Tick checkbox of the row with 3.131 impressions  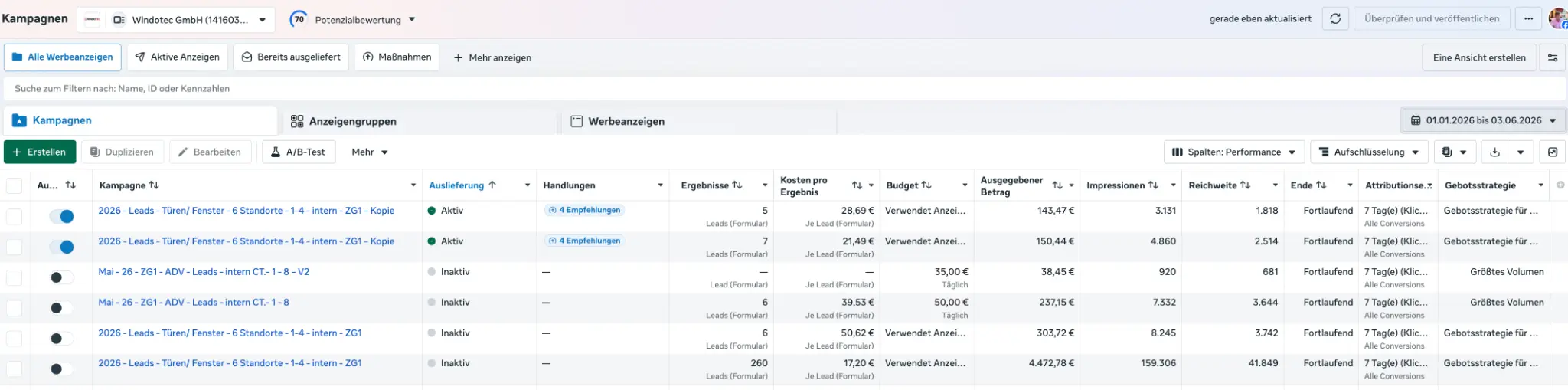pyautogui.click(x=14, y=216)
